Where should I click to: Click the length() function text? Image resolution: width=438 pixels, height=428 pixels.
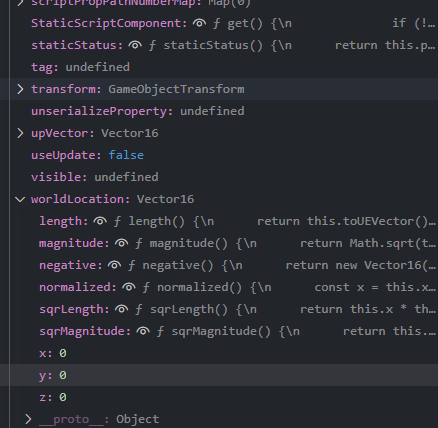(x=156, y=221)
